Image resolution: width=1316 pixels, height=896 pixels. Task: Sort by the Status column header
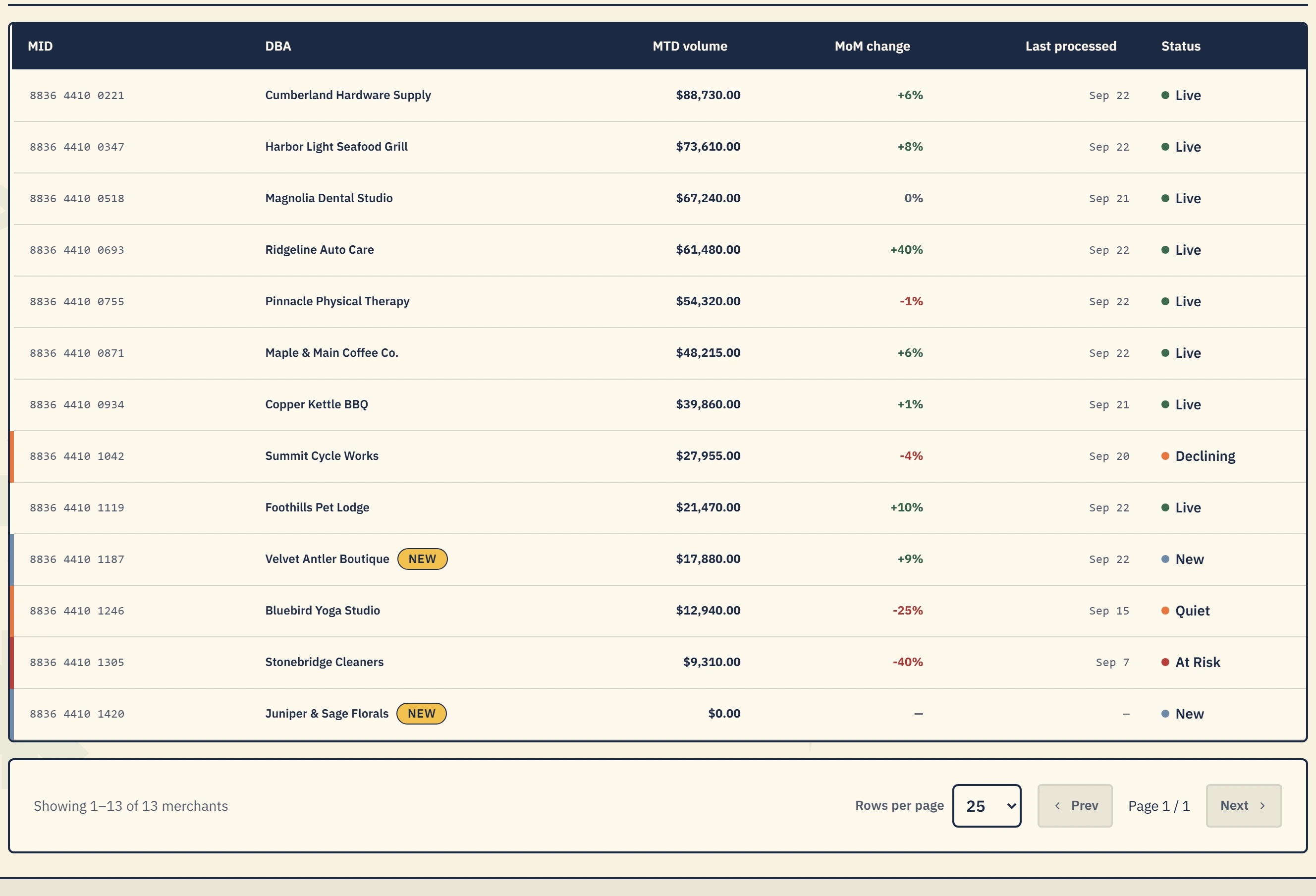1181,46
